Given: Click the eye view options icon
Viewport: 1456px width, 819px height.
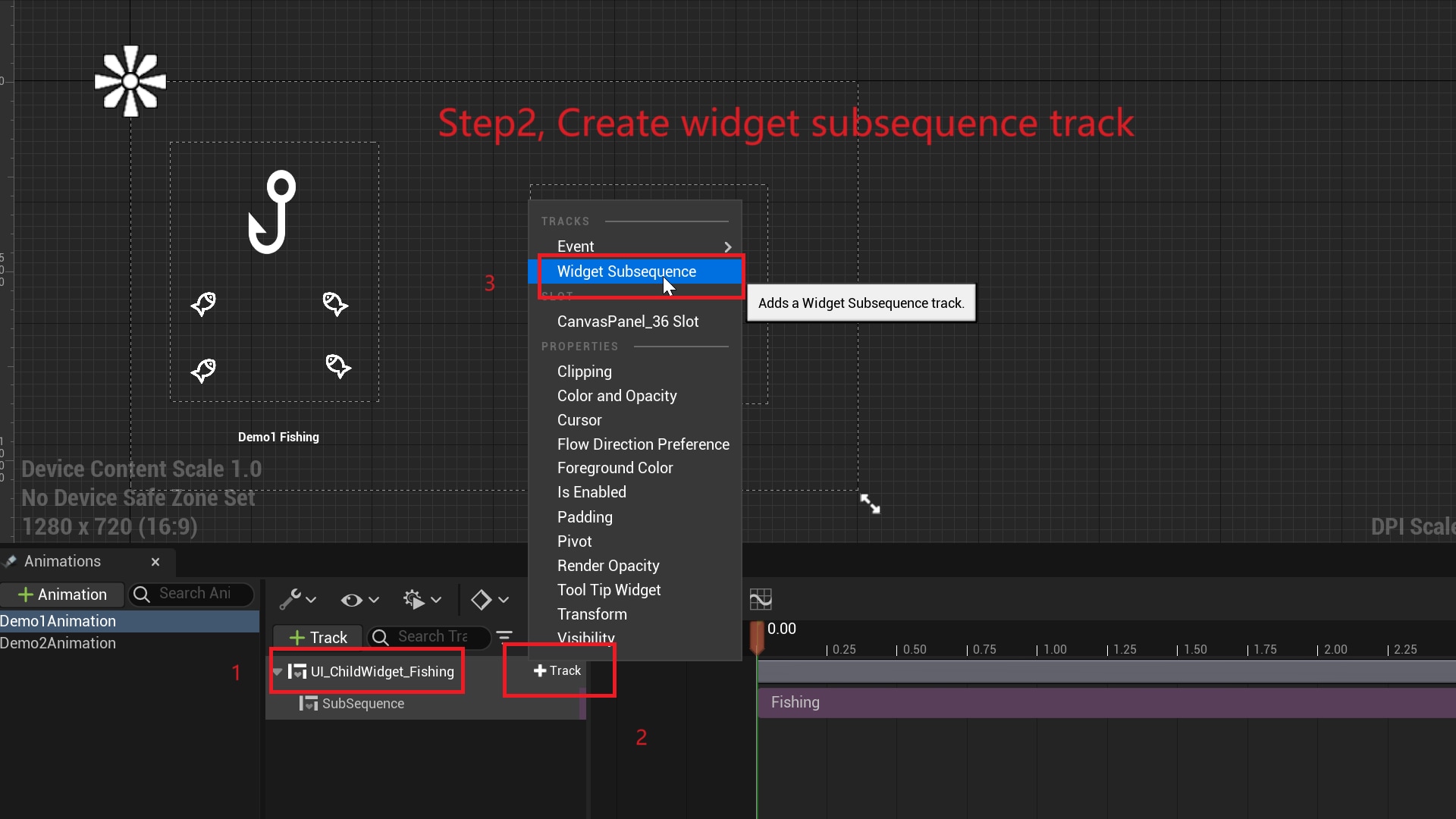Looking at the screenshot, I should click(x=351, y=600).
